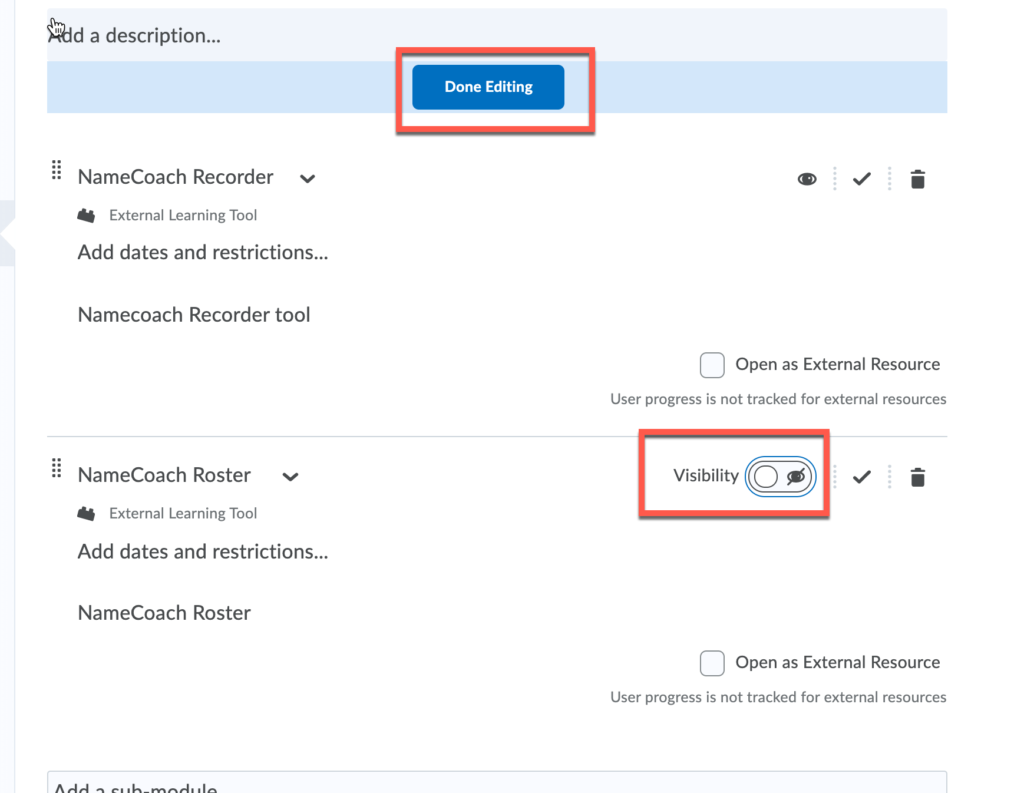Image resolution: width=1024 pixels, height=793 pixels.
Task: Grab the NameCoach Roster drag handle
Action: 57,468
